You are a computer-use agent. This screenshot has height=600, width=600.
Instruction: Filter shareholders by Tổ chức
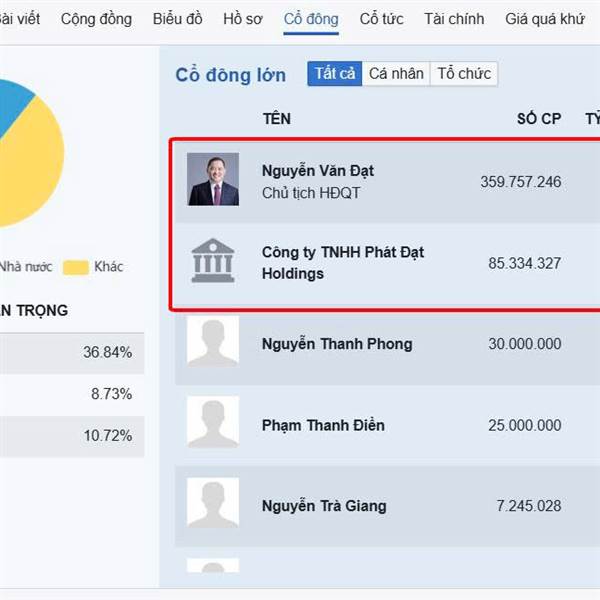pyautogui.click(x=464, y=73)
